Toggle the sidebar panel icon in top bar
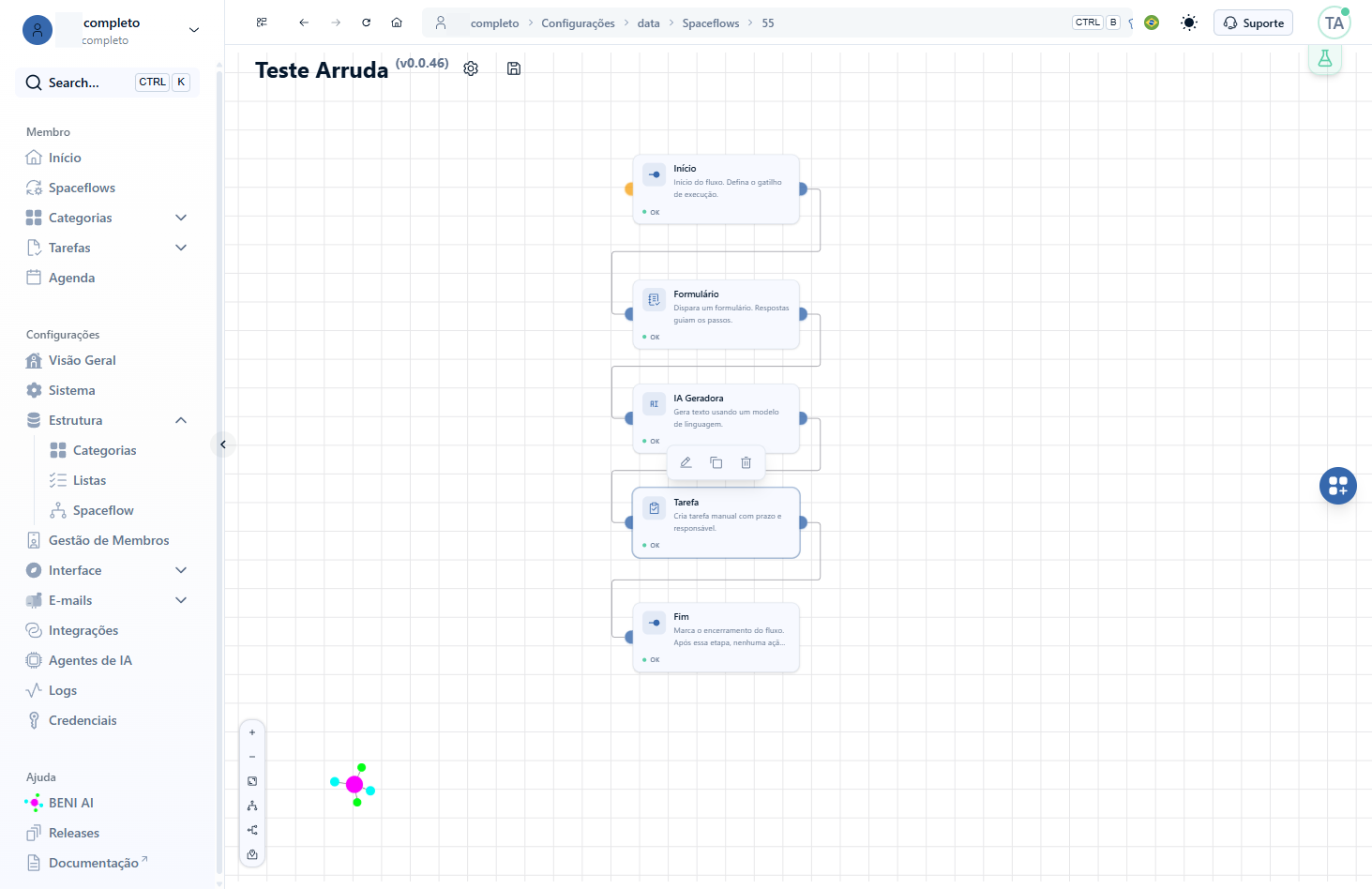This screenshot has width=1372, height=889. 262,23
